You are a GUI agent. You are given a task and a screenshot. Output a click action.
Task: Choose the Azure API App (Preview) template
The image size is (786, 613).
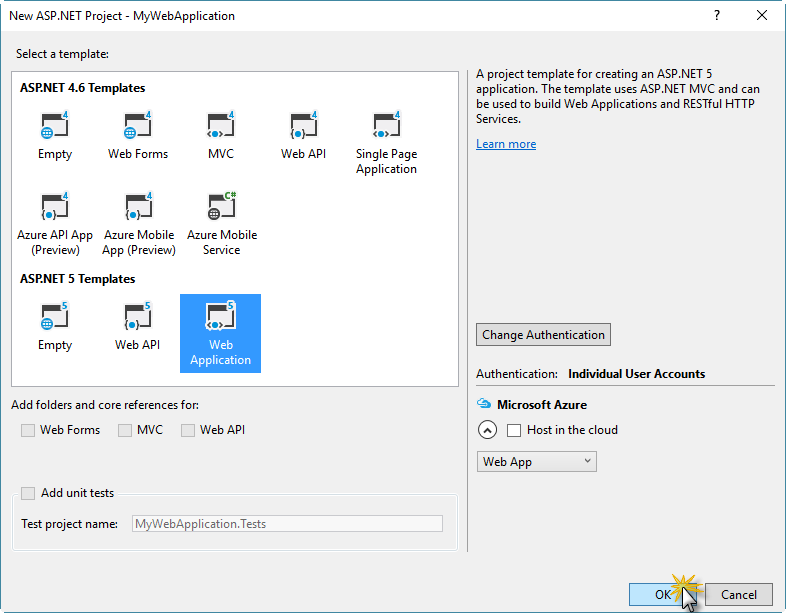55,223
